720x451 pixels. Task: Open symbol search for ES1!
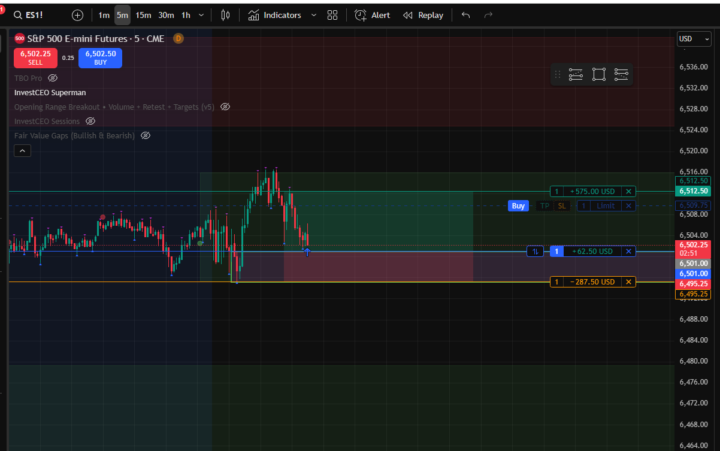pyautogui.click(x=28, y=15)
